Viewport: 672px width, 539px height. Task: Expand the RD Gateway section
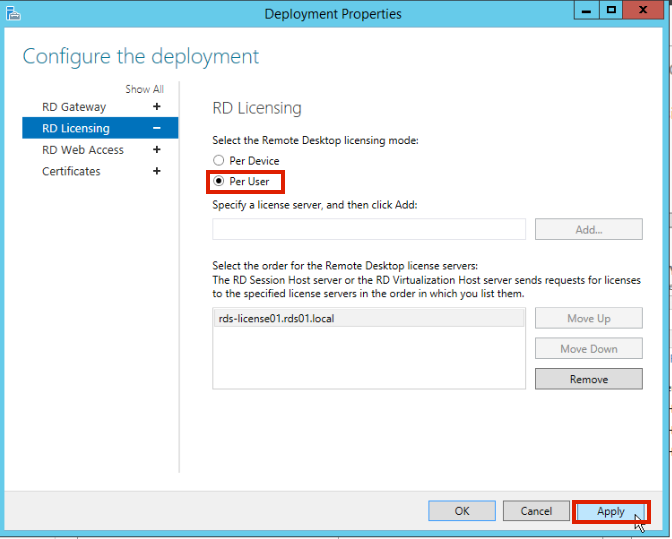click(157, 107)
